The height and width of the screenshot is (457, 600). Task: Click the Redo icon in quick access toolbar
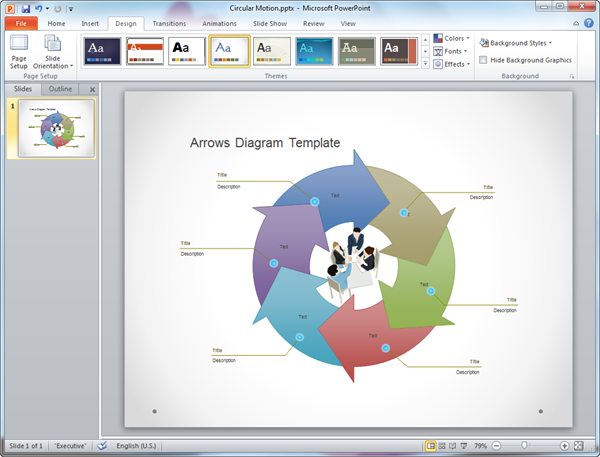coord(58,8)
